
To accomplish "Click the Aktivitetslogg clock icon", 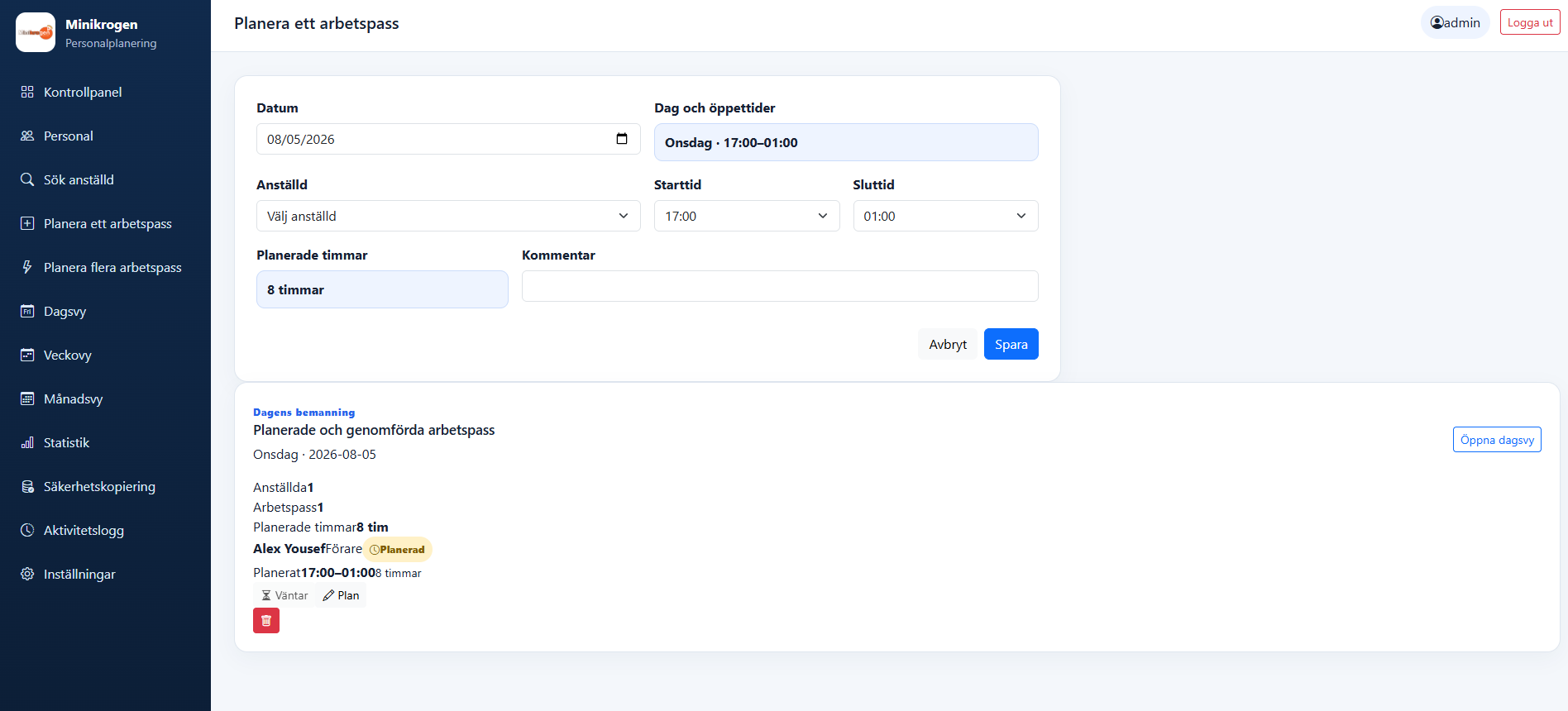I will 27,530.
